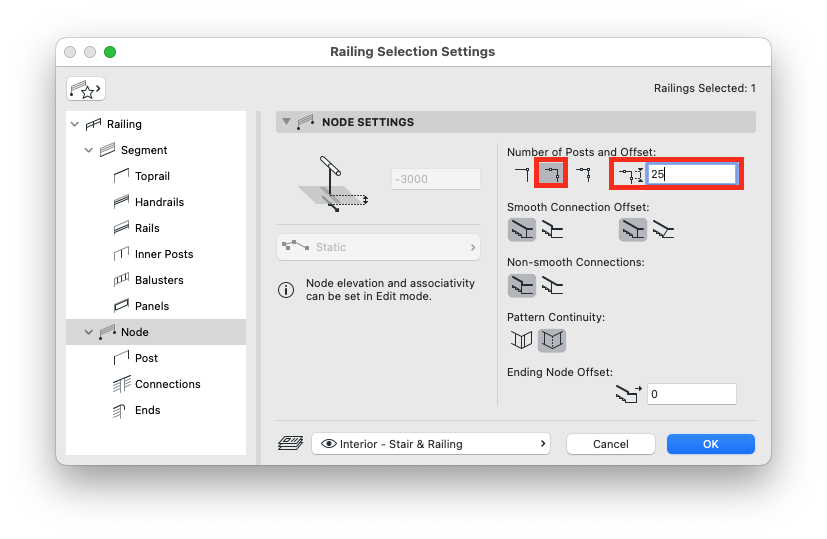The width and height of the screenshot is (827, 539).
Task: Click the post offset value field
Action: [691, 174]
